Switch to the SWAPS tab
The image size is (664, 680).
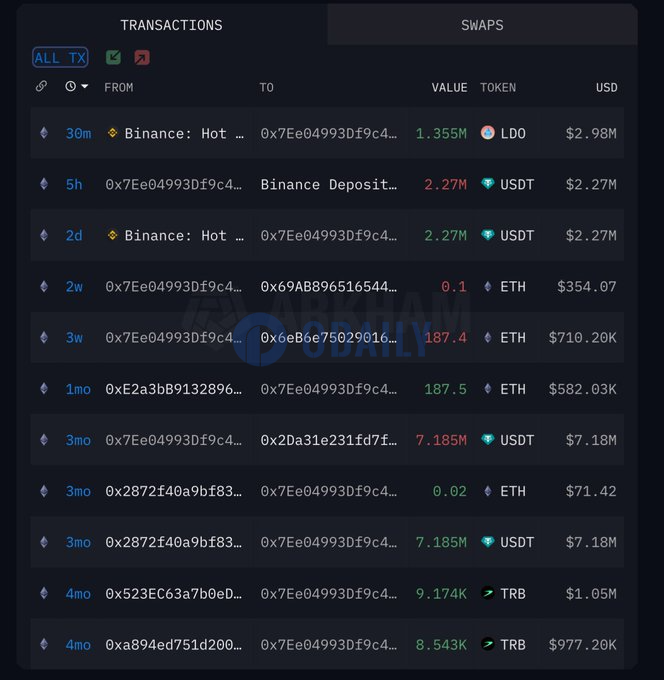click(x=482, y=25)
